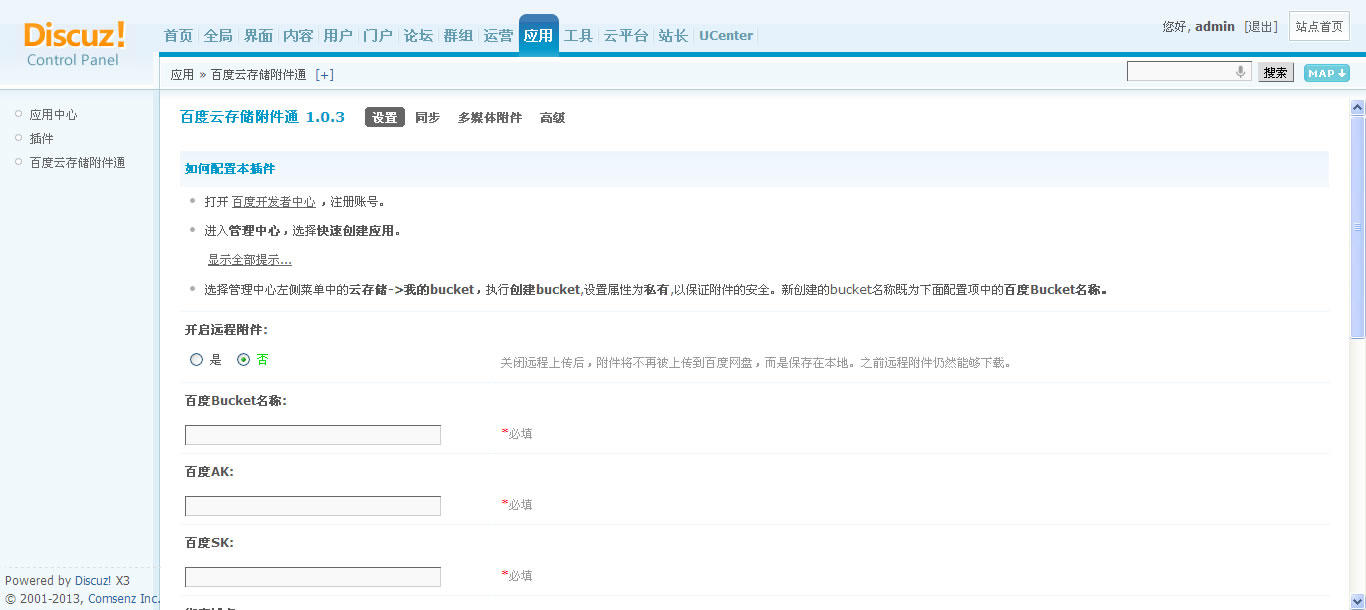The width and height of the screenshot is (1366, 610).
Task: Click the 百度SK input field
Action: (x=313, y=577)
